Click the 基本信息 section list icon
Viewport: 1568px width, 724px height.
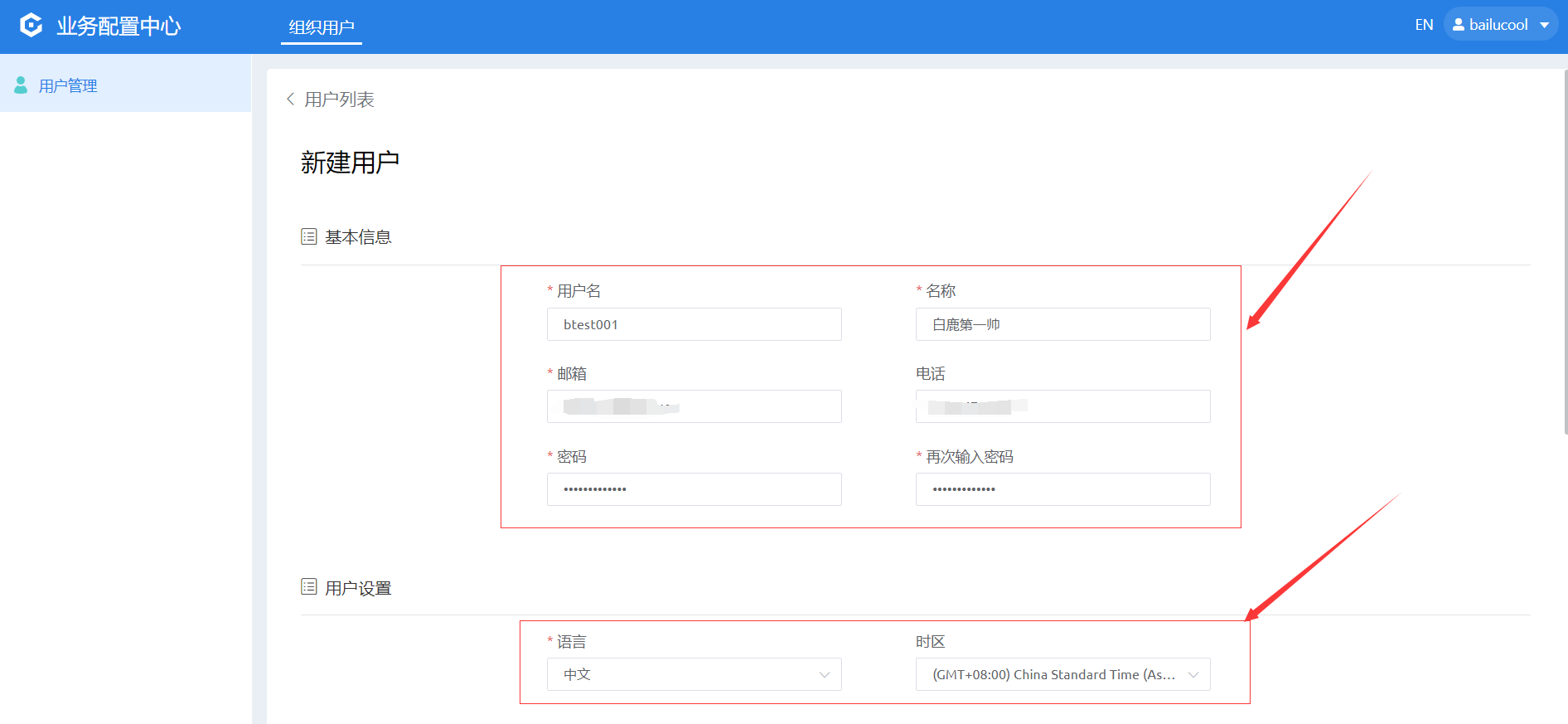tap(308, 236)
